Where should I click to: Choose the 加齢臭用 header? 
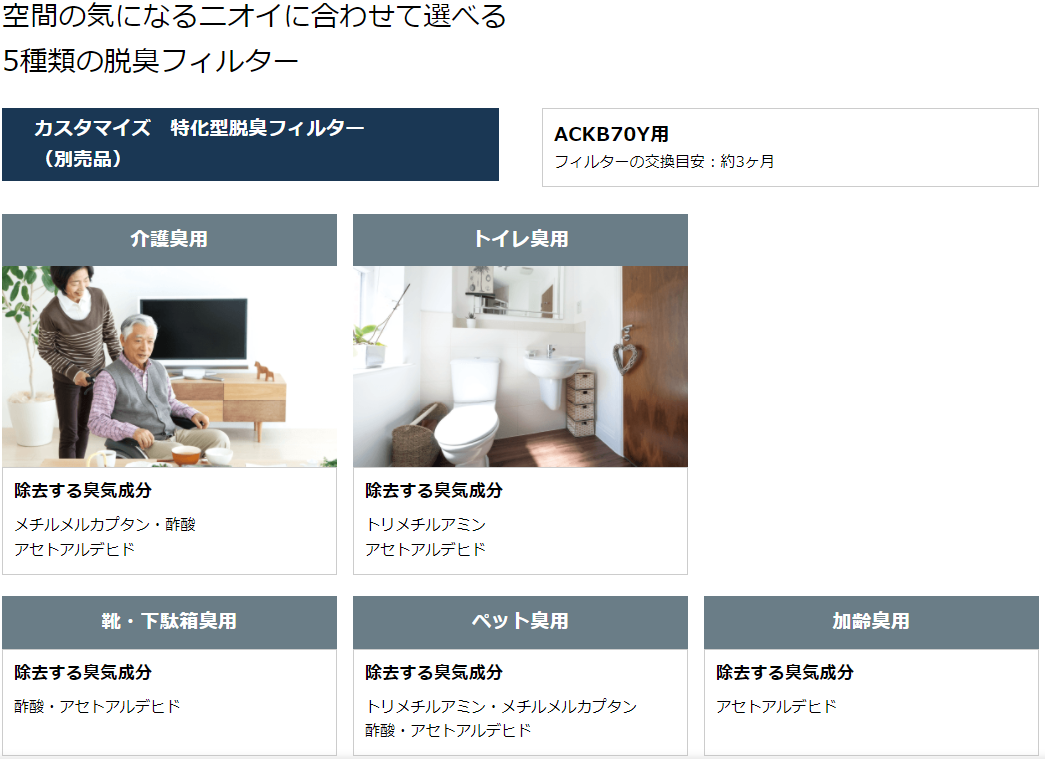pos(871,622)
